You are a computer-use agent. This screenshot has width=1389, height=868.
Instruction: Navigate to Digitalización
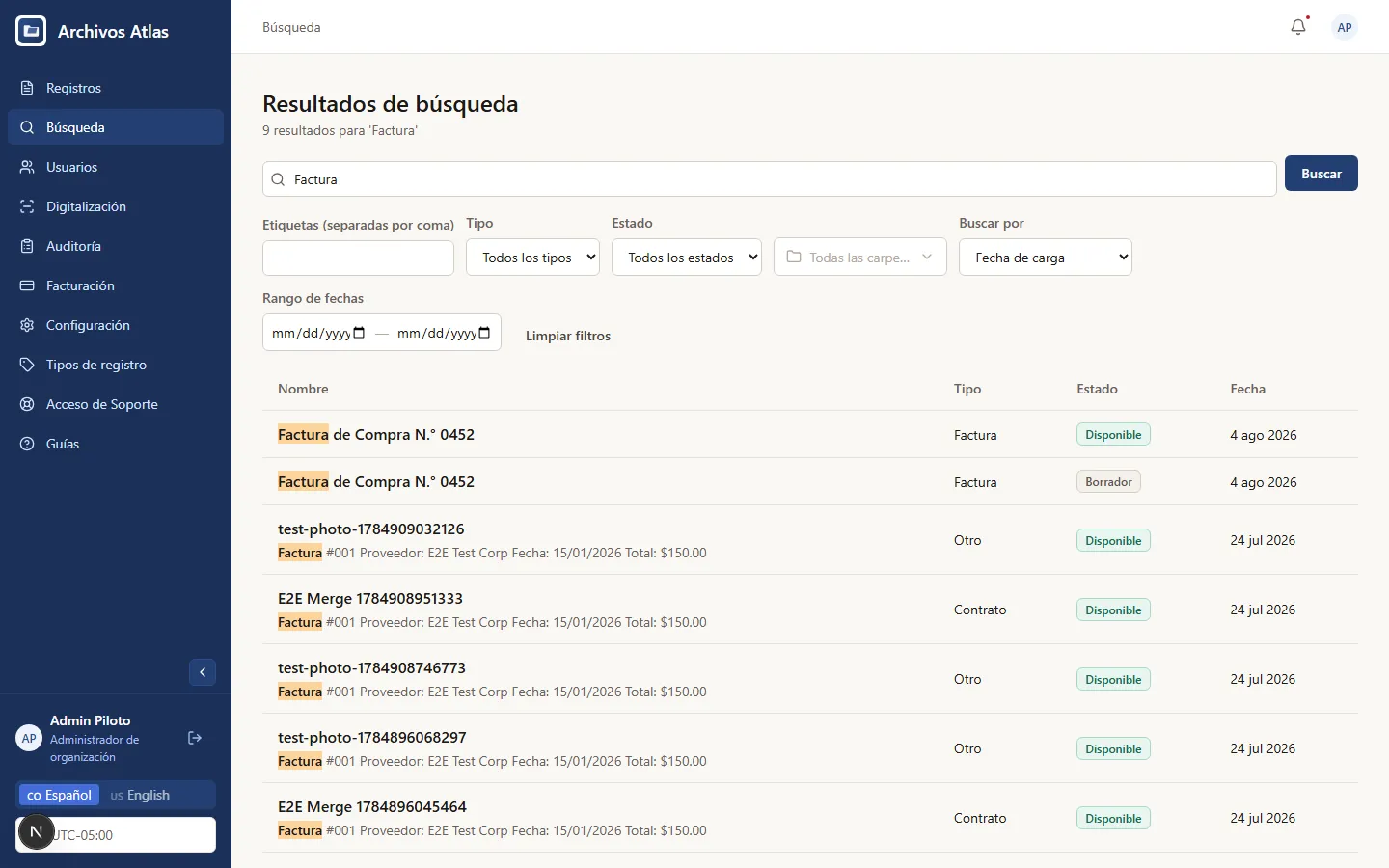click(116, 206)
